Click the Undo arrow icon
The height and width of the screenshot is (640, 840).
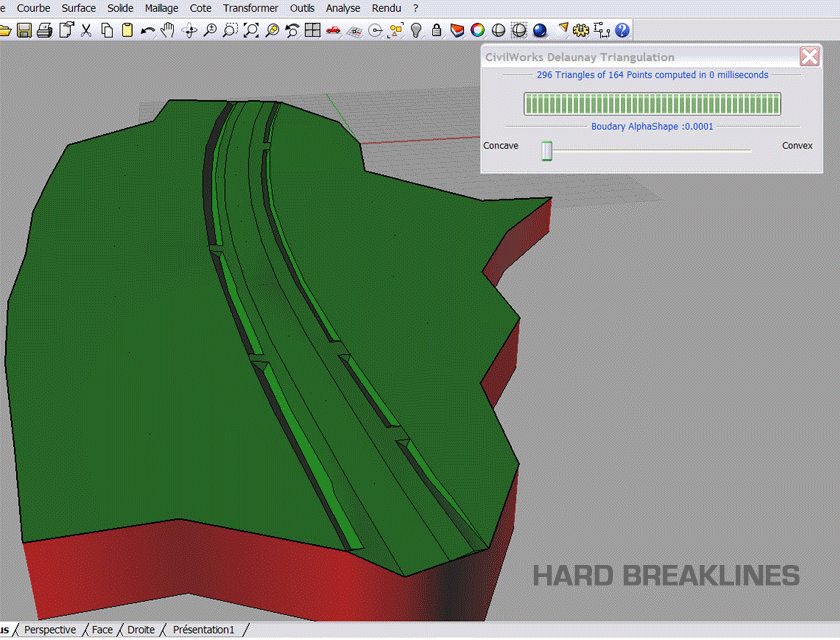click(x=148, y=30)
